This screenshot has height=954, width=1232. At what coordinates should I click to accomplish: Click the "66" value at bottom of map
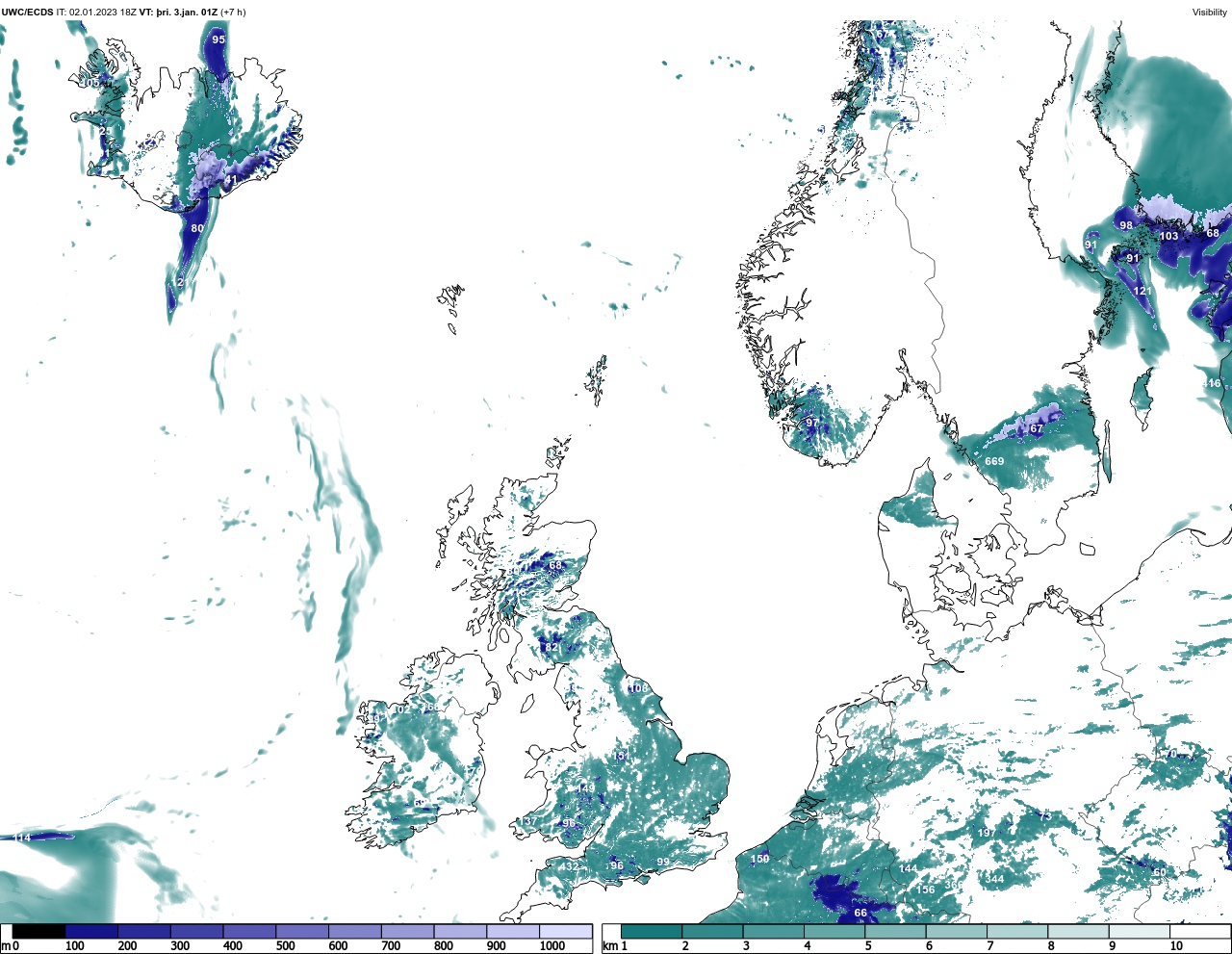click(860, 913)
